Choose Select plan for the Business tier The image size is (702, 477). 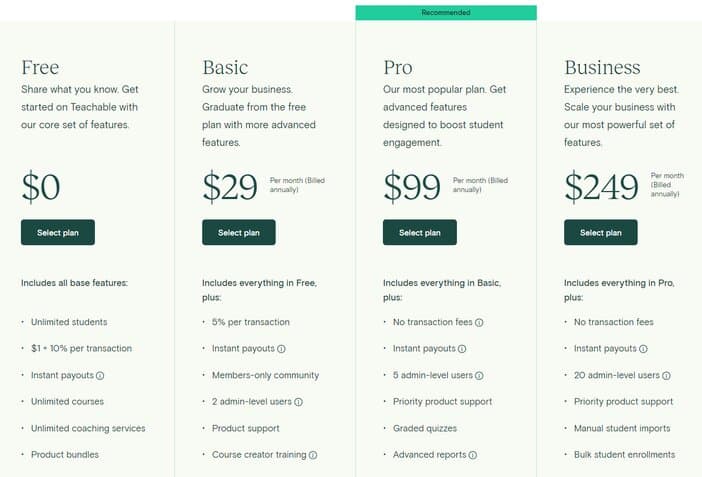[x=601, y=232]
